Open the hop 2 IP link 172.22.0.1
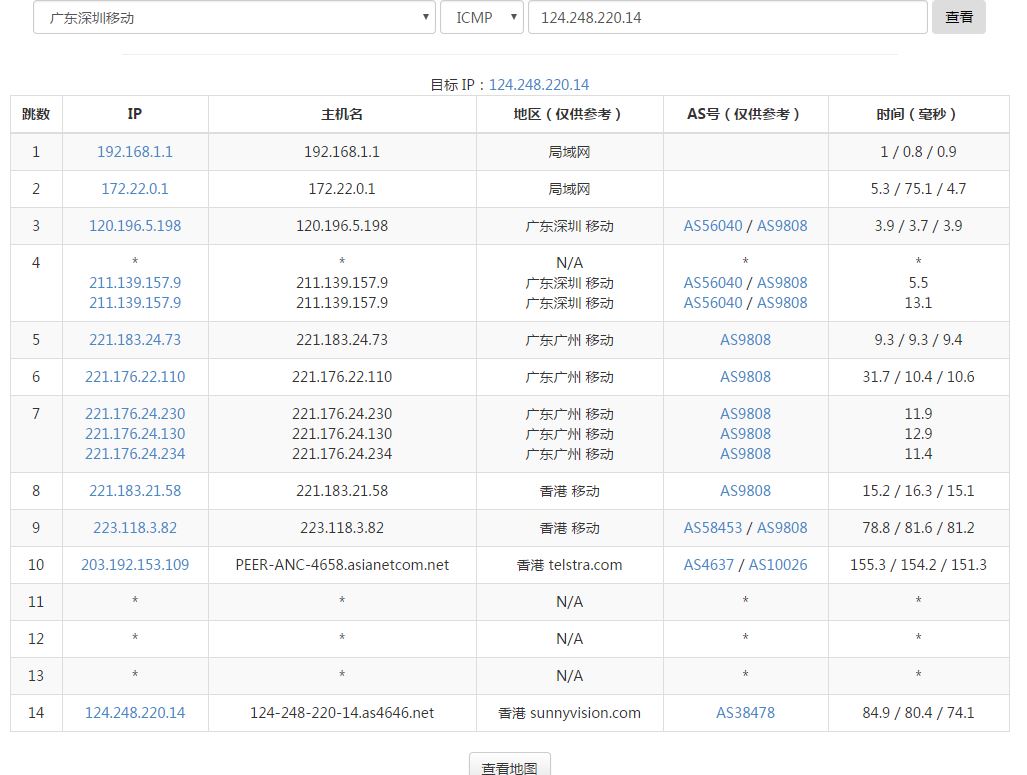 click(135, 189)
